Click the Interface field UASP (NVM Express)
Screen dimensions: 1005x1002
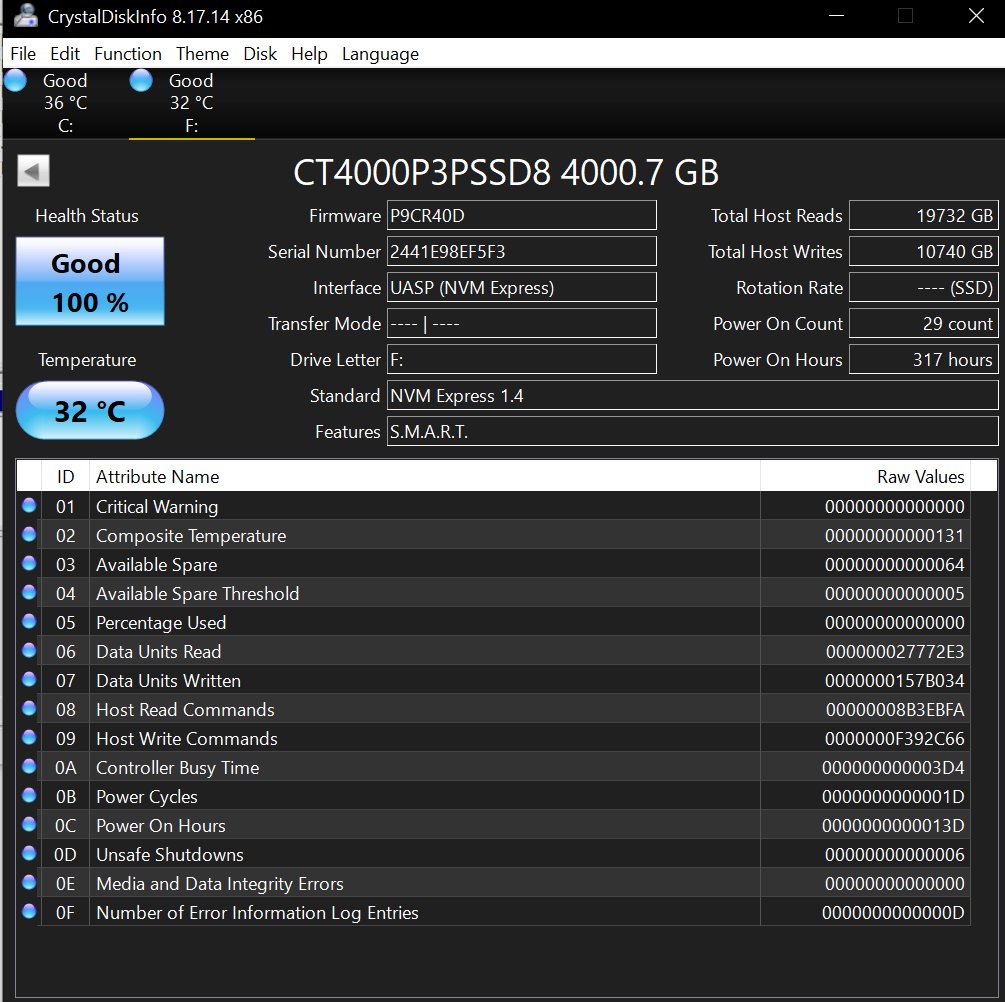522,287
